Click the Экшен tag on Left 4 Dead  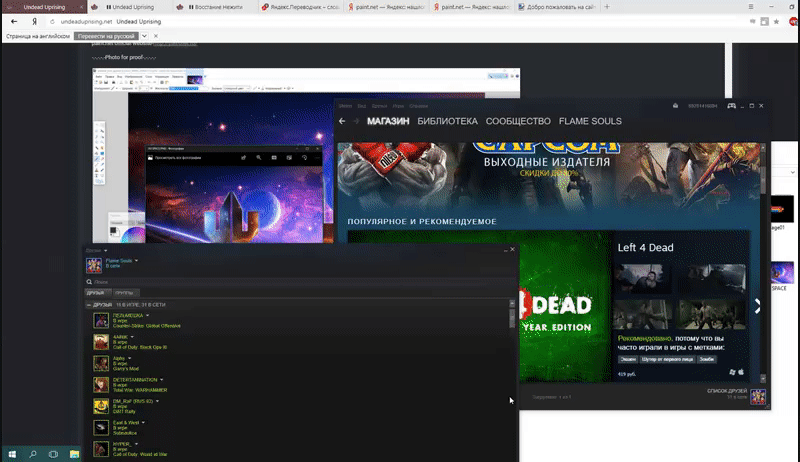(x=628, y=360)
